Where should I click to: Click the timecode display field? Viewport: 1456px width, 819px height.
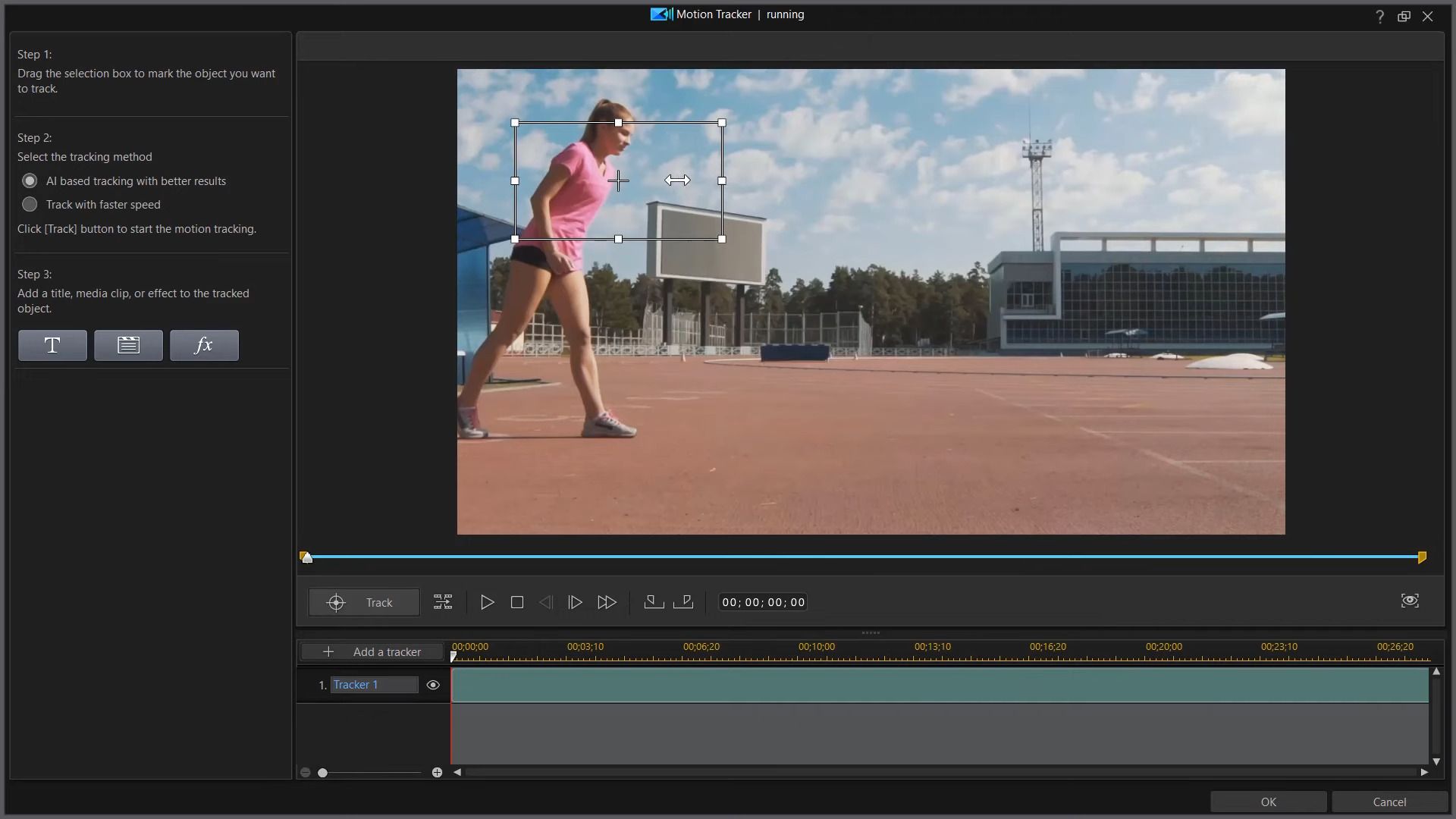[763, 602]
